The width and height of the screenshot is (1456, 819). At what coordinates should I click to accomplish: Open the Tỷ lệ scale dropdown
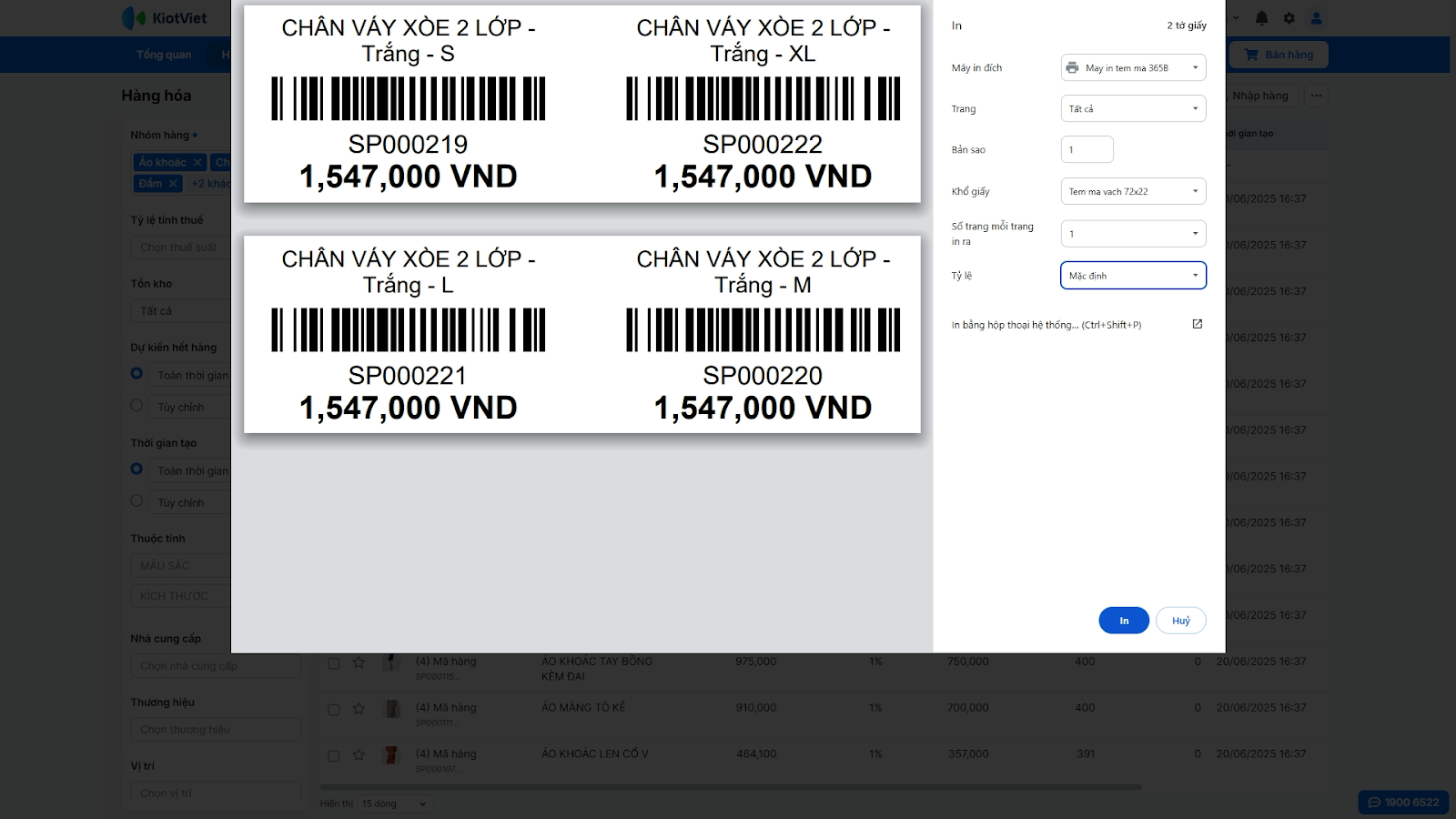point(1133,276)
